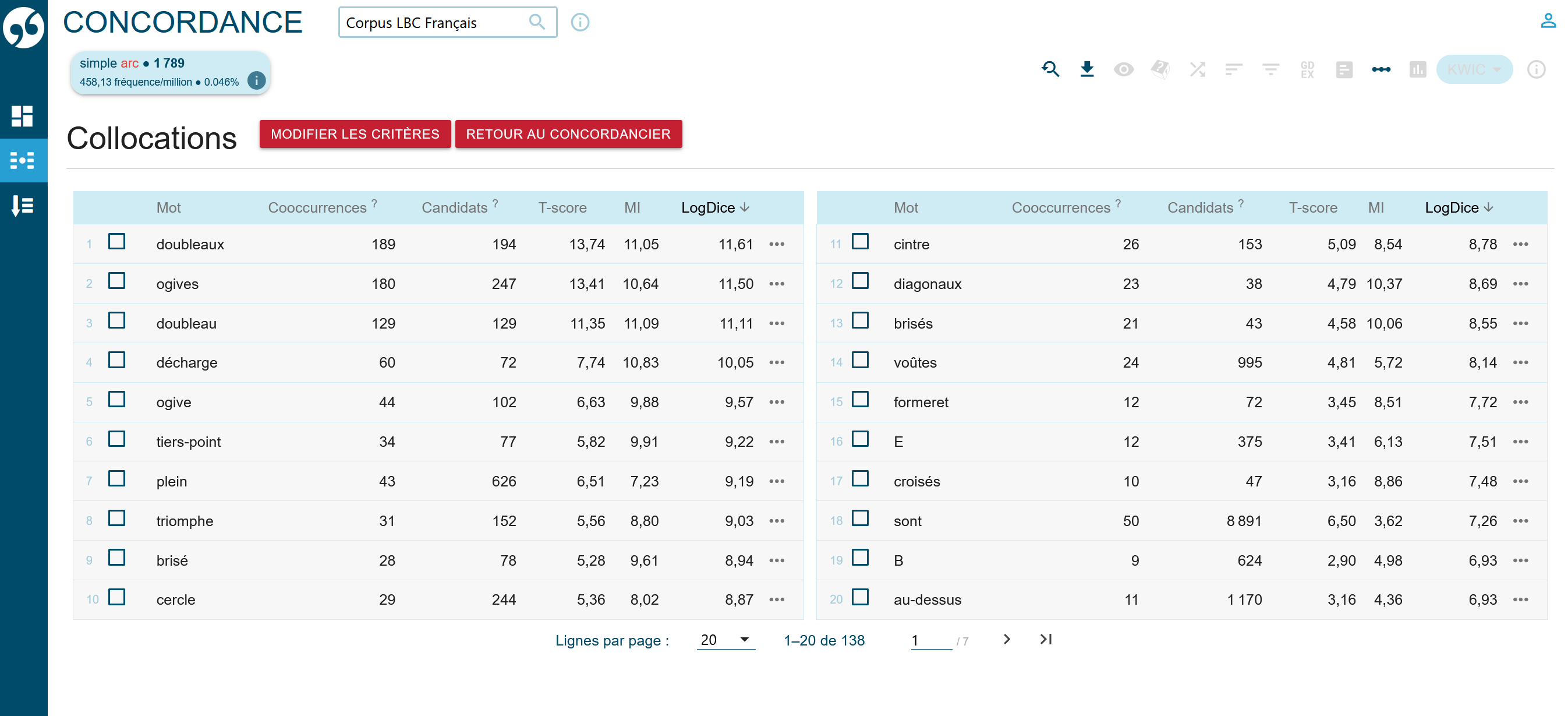Click the word cercle in table
This screenshot has width=1568, height=716.
176,599
